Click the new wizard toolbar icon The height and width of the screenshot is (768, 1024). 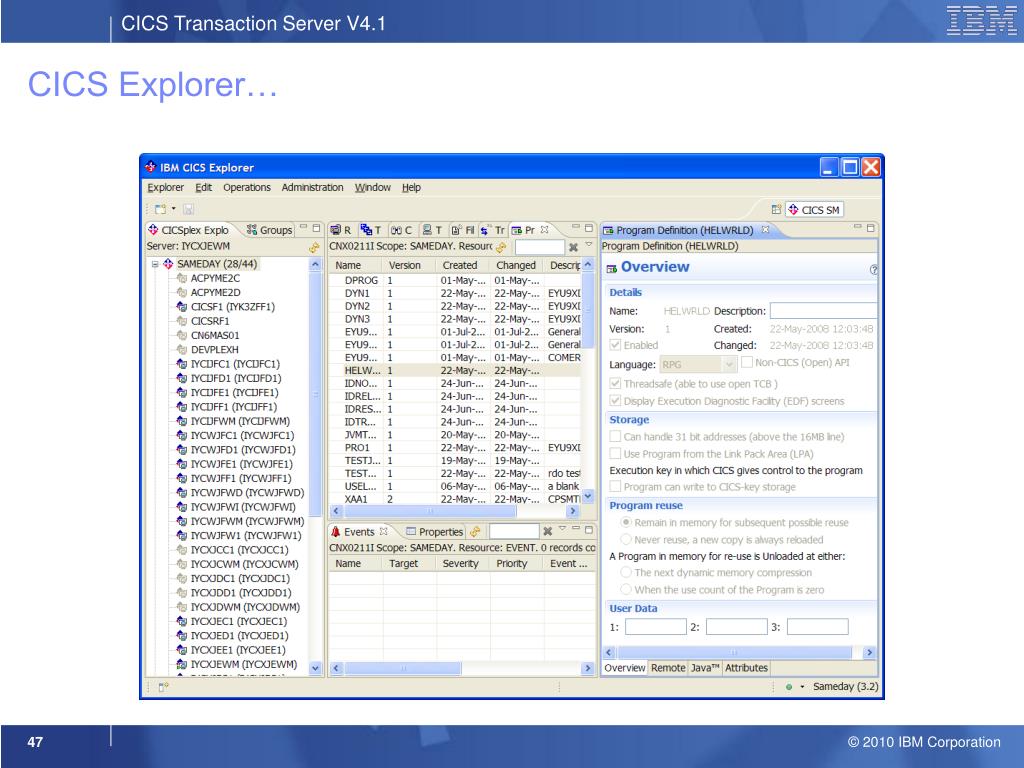160,209
